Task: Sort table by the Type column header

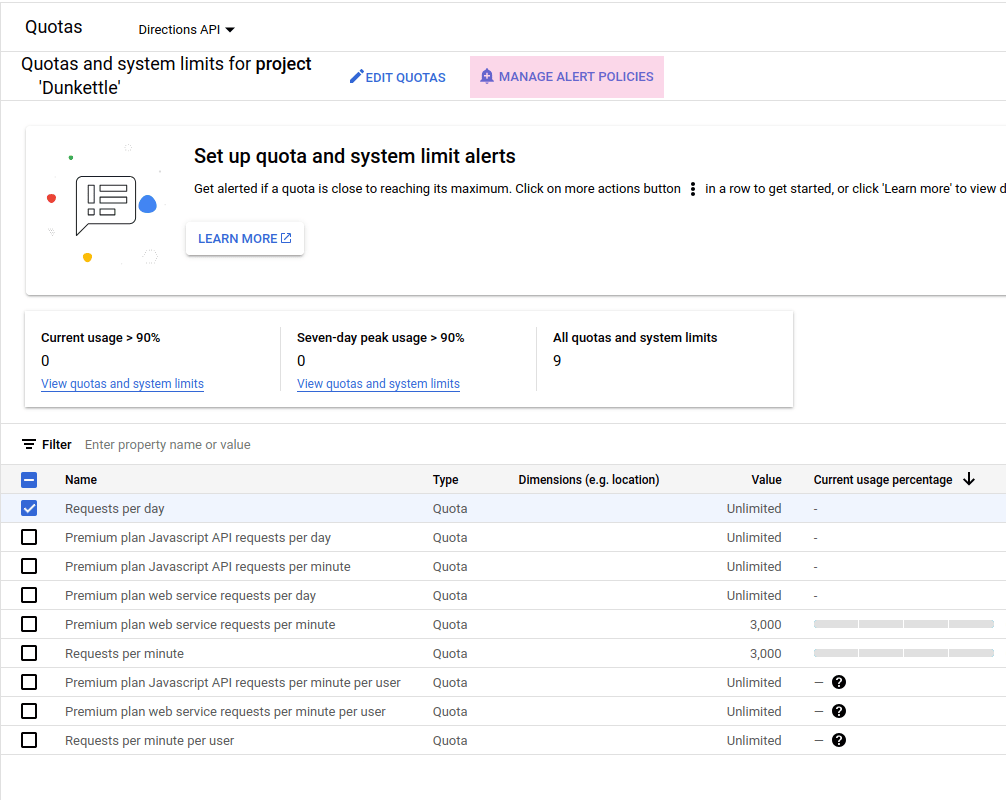Action: (445, 480)
